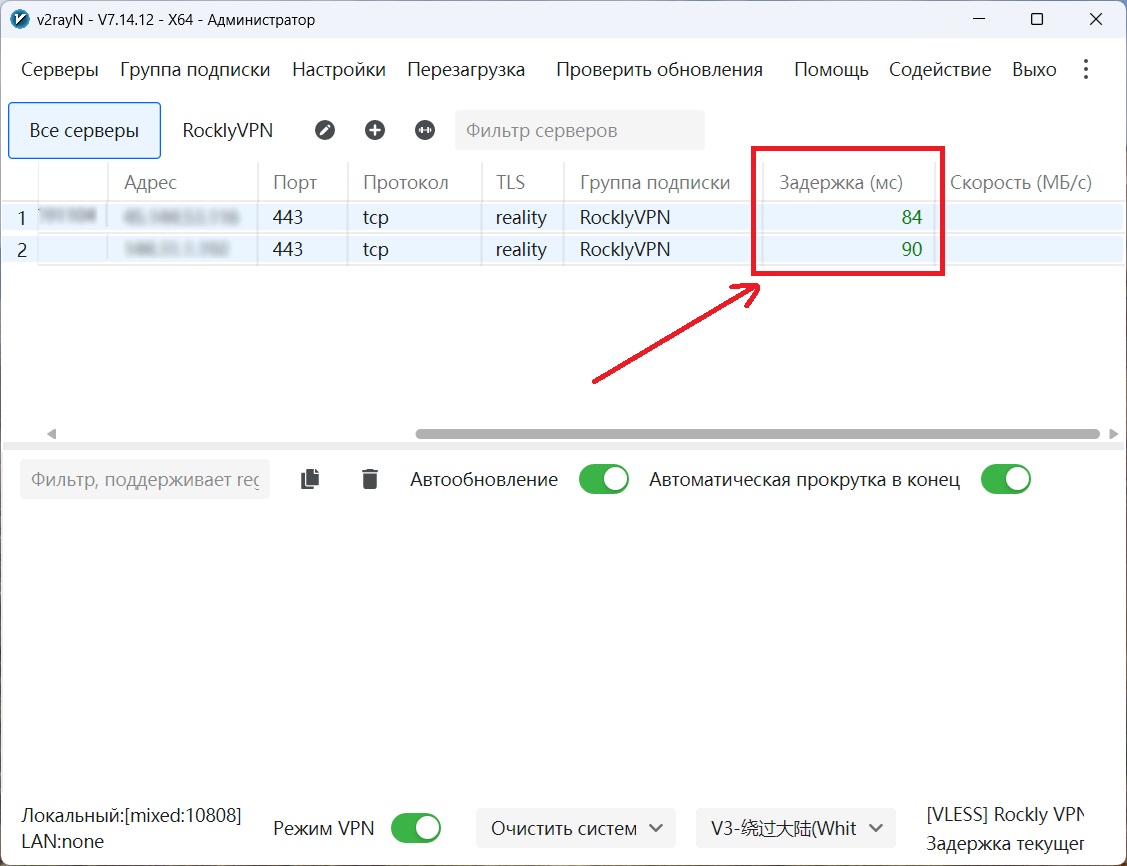Open the three-dot overflow menu
Image resolution: width=1127 pixels, height=866 pixels.
pyautogui.click(x=1086, y=69)
